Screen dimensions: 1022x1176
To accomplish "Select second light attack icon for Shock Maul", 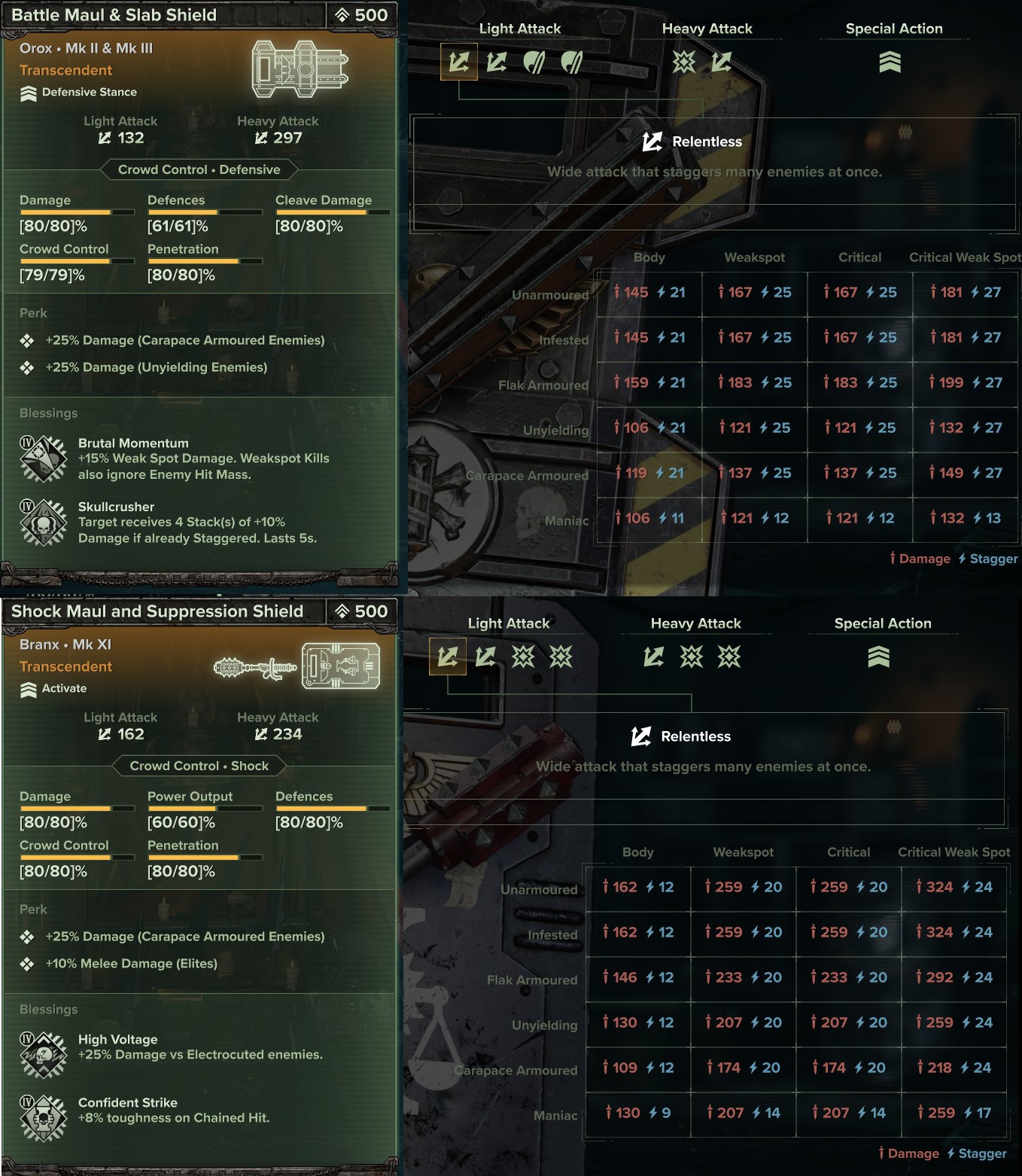I will [485, 657].
